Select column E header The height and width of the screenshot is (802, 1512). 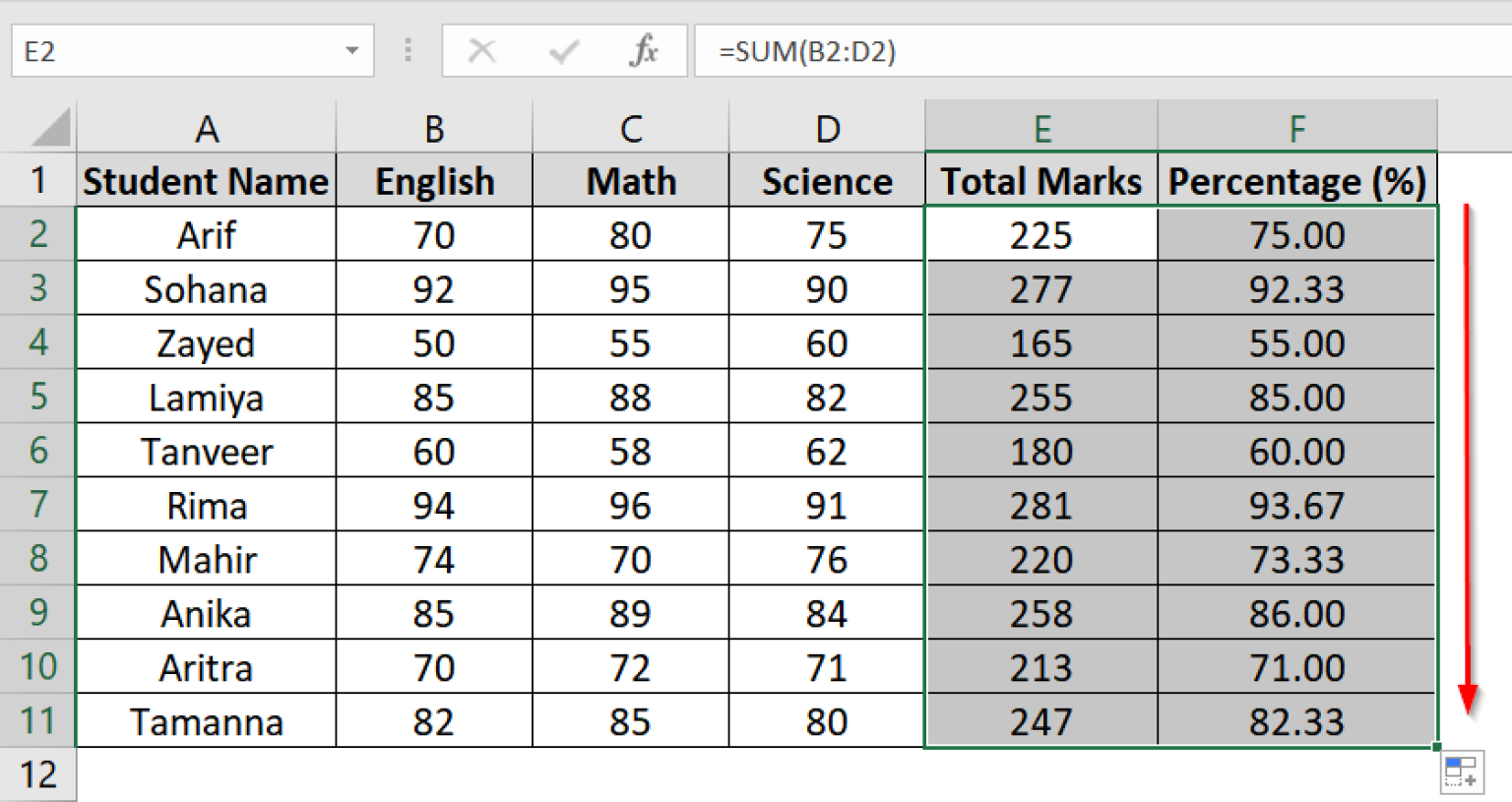[1040, 126]
